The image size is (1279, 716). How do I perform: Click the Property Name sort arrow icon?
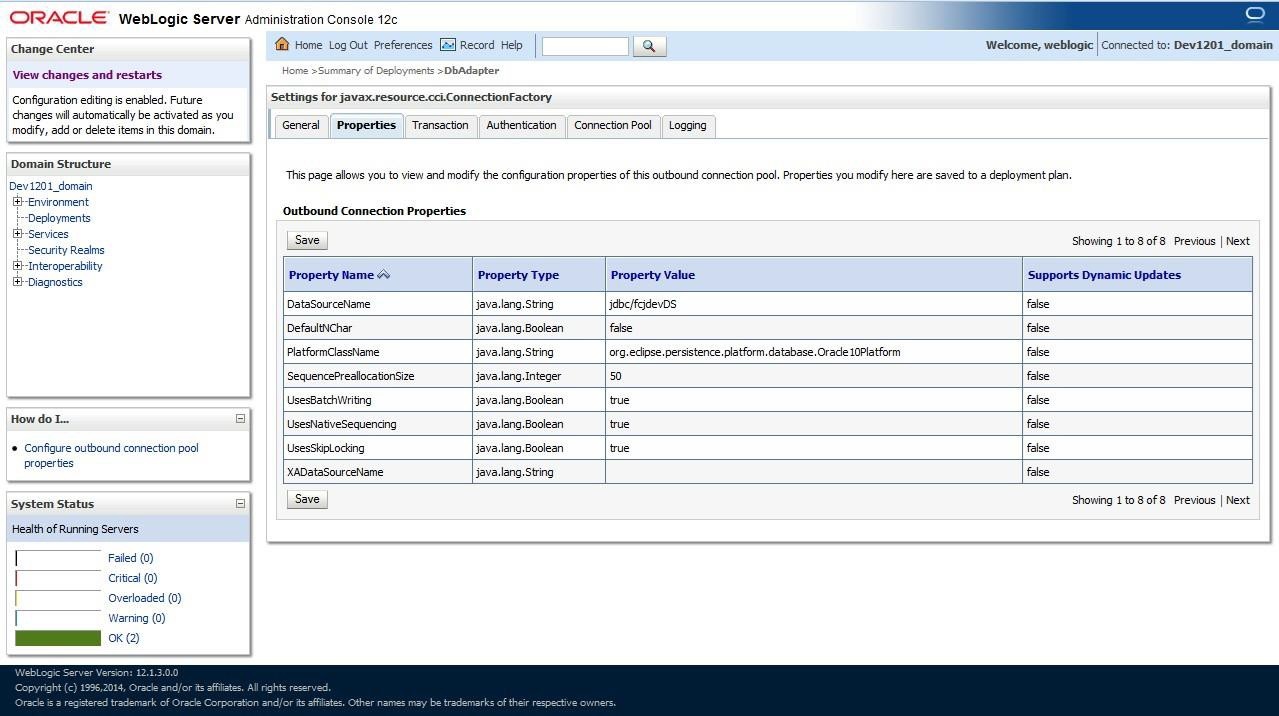coord(384,275)
